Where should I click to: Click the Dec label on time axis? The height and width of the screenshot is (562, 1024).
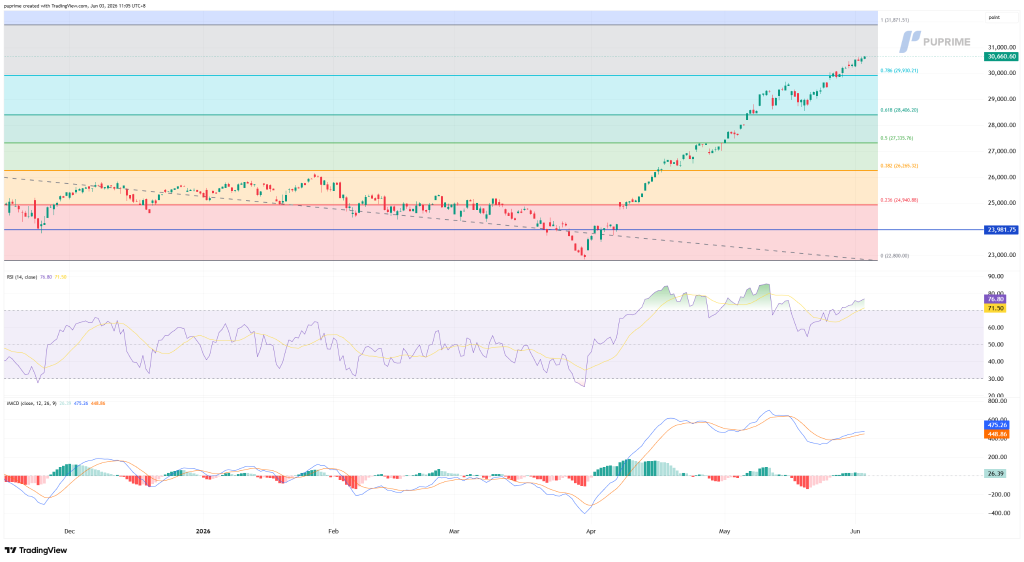click(x=69, y=531)
